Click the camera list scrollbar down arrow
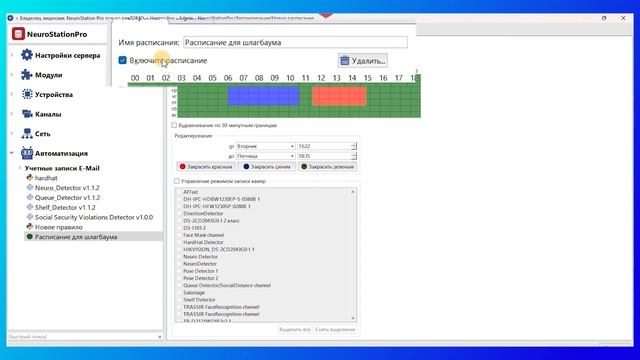 [353, 318]
